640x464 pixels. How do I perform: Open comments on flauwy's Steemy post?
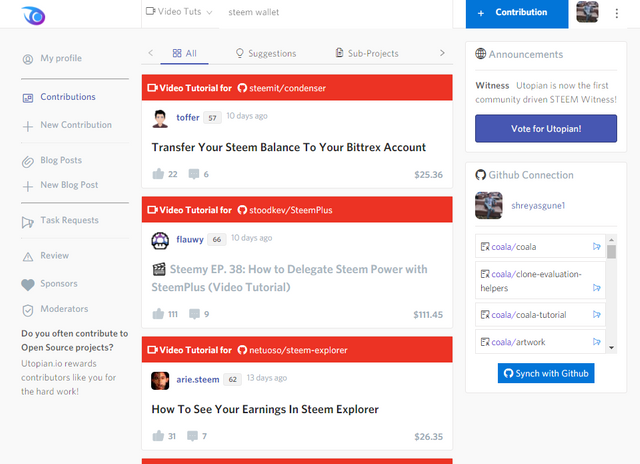(194, 314)
